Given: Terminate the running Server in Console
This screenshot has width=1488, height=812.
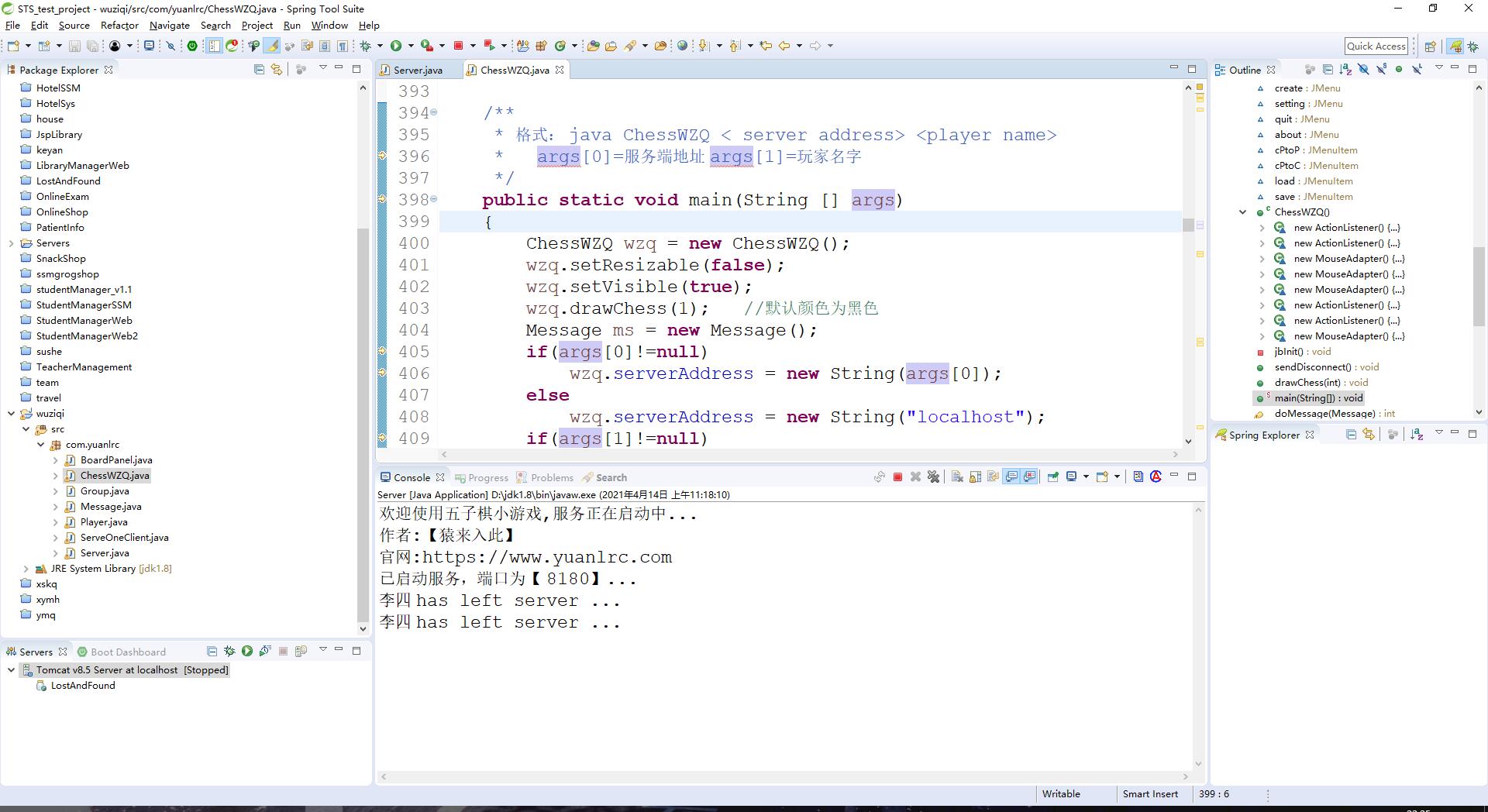Looking at the screenshot, I should tap(897, 477).
